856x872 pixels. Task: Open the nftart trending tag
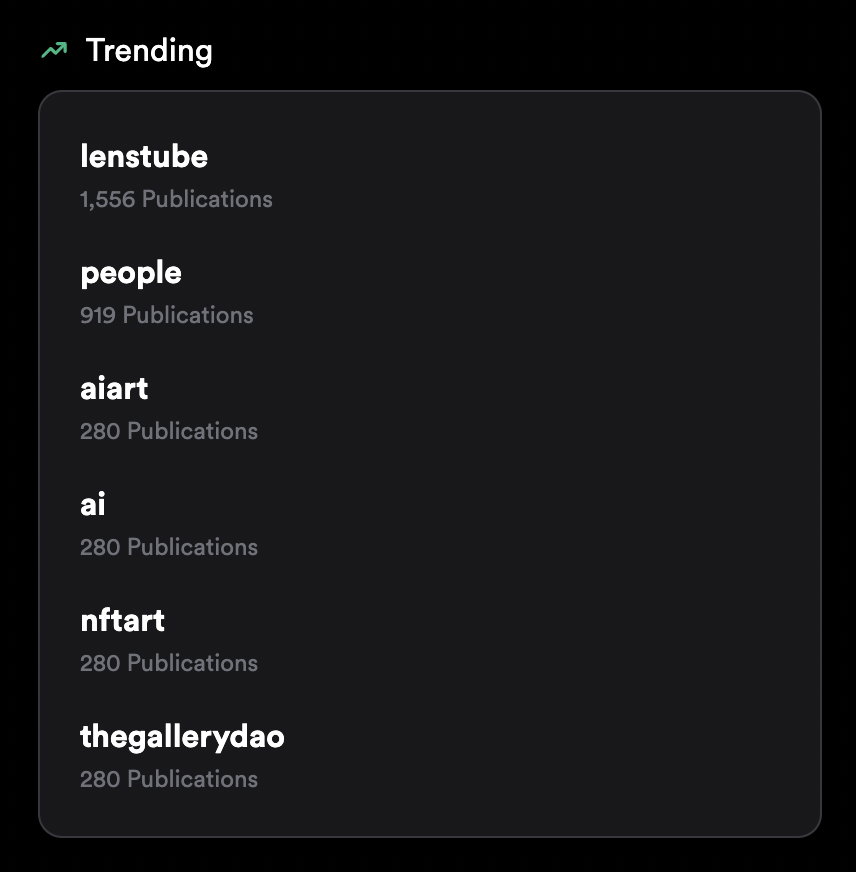coord(122,620)
